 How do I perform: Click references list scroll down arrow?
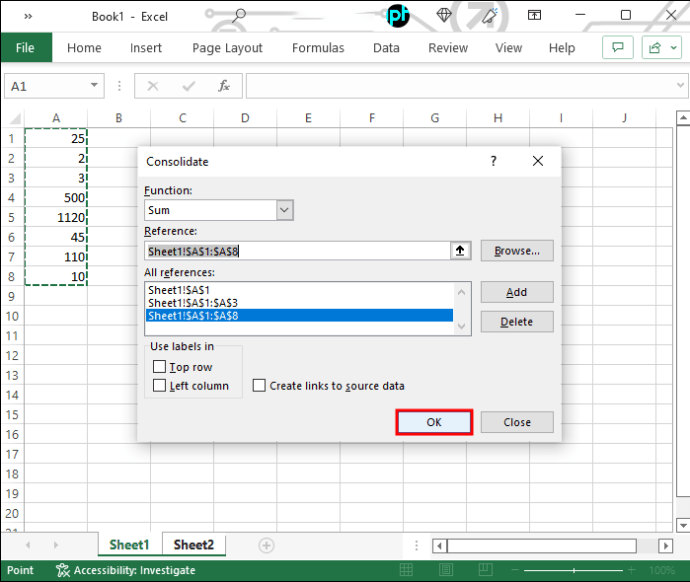461,326
